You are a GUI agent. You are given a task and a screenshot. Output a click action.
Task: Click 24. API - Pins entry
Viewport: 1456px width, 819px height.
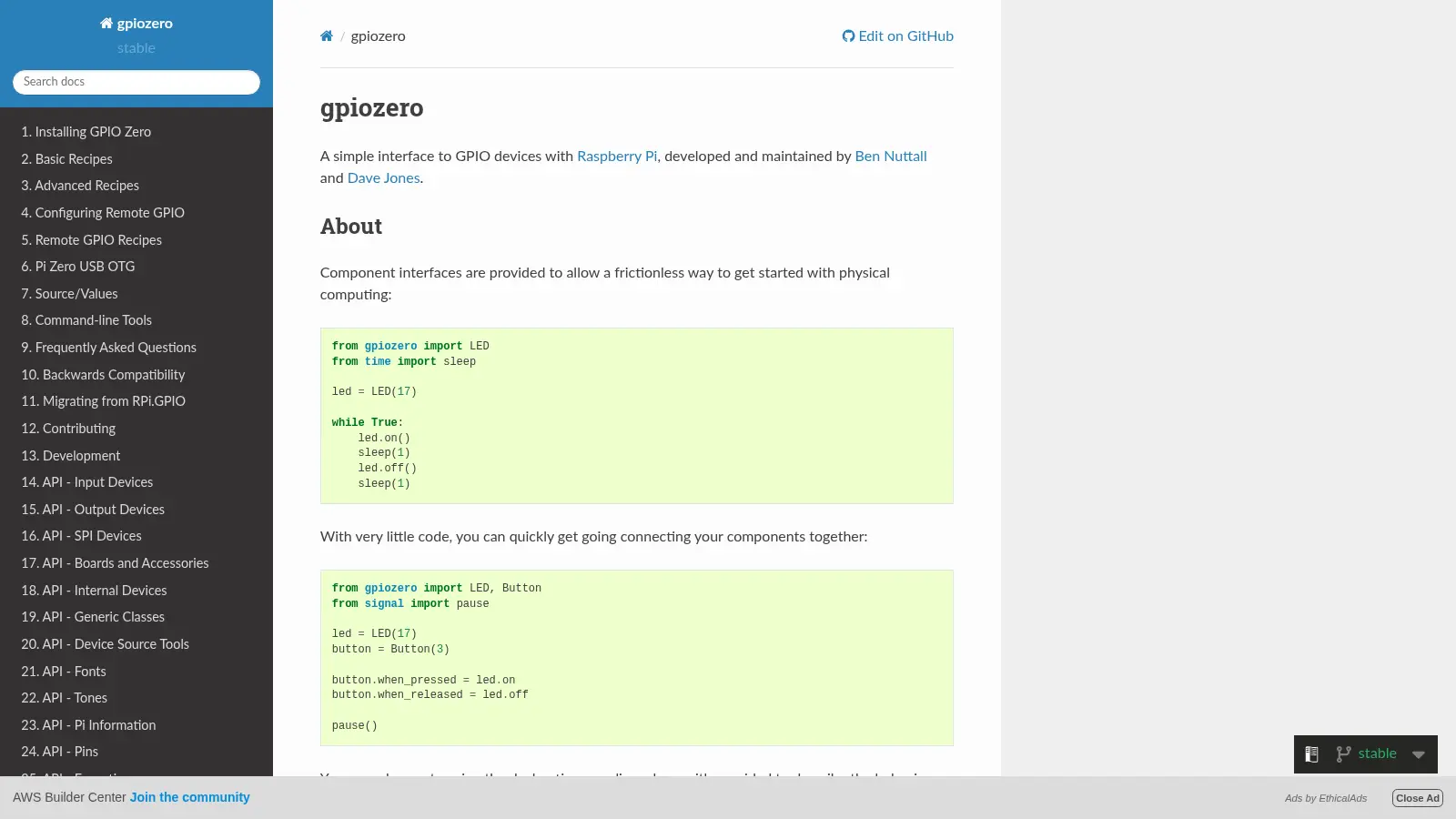tap(136, 752)
